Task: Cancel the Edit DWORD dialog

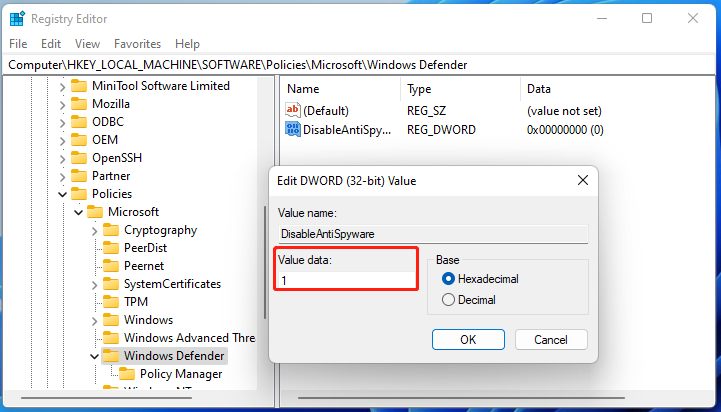Action: (551, 339)
